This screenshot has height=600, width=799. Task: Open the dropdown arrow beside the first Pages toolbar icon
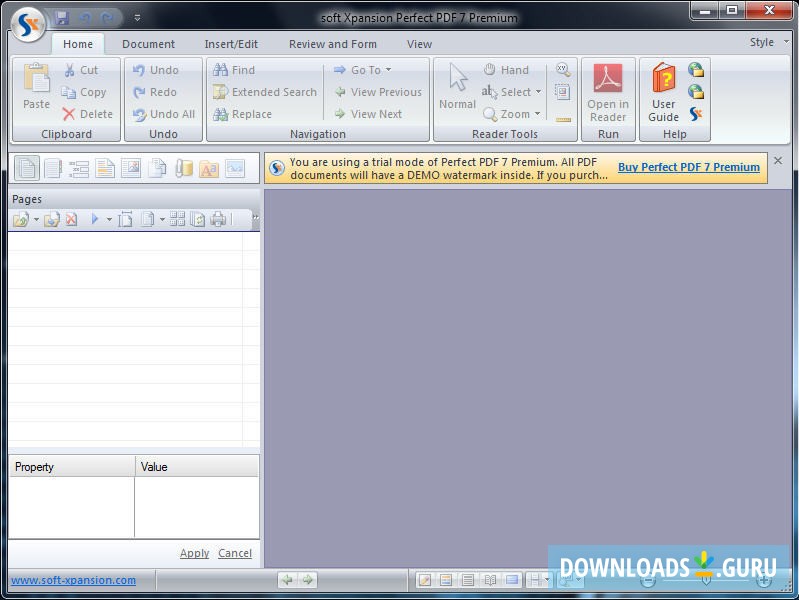click(x=36, y=220)
